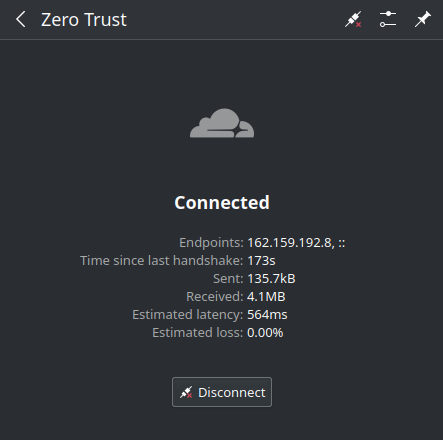This screenshot has width=443, height=440.
Task: Click the Zero Trust title text
Action: click(84, 20)
